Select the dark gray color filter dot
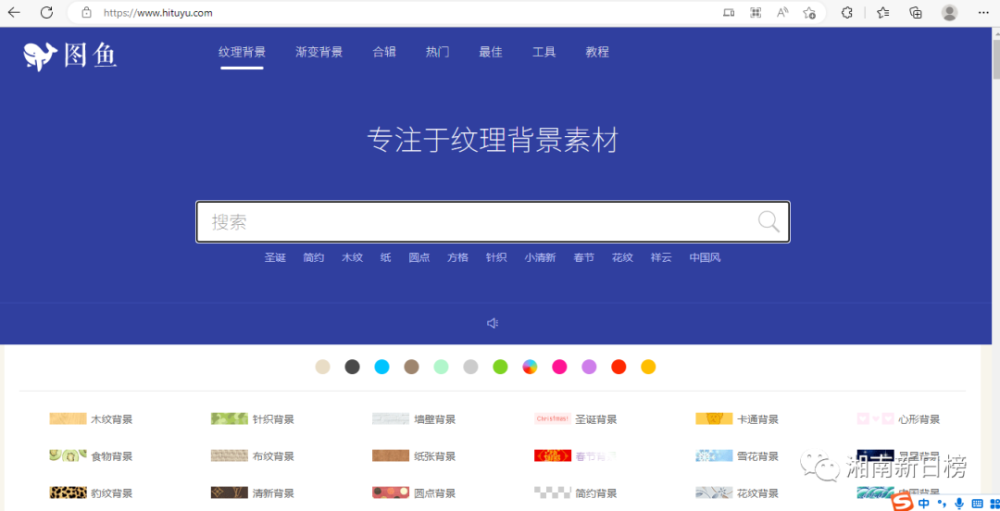The width and height of the screenshot is (1000, 511). (x=352, y=367)
